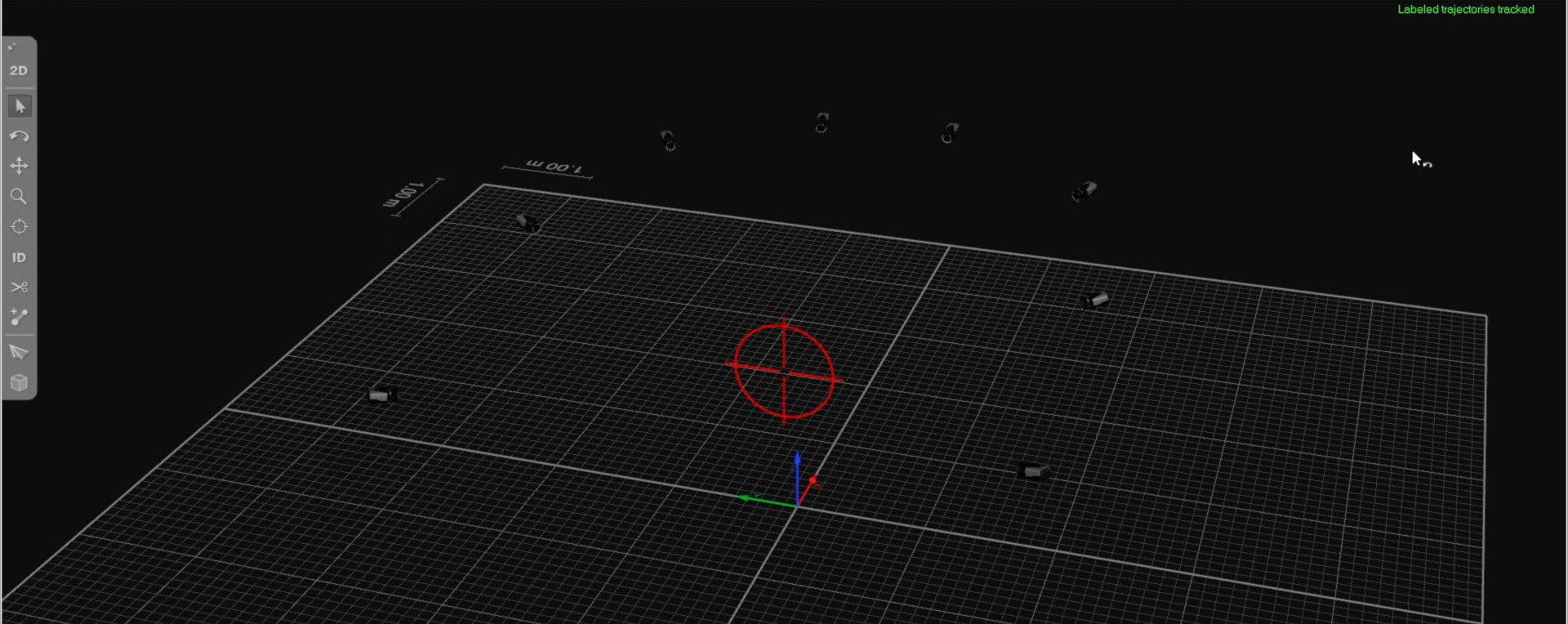The height and width of the screenshot is (624, 1568).
Task: Select the highest camera at top center
Action: click(822, 123)
